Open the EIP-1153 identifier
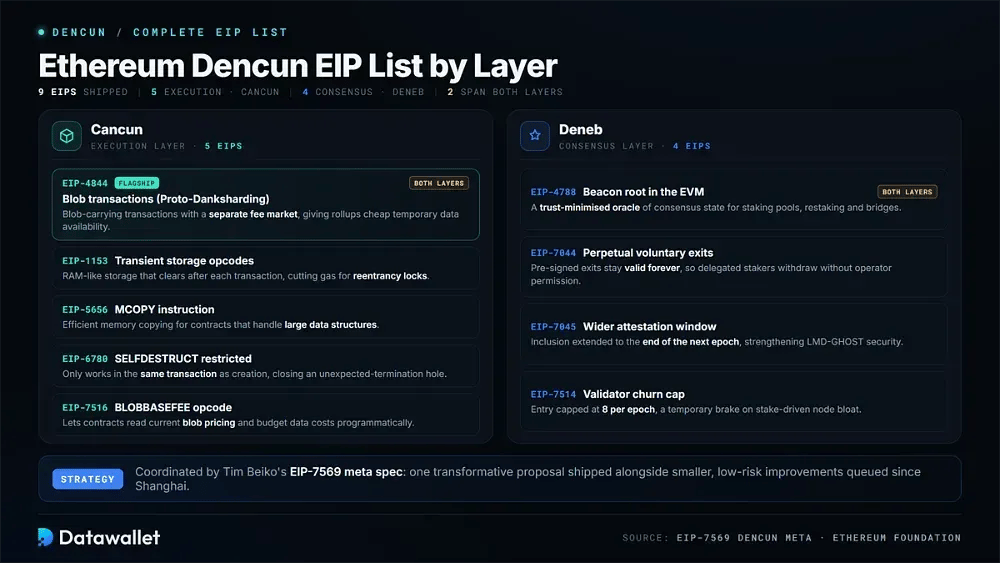This screenshot has height=563, width=1000. pyautogui.click(x=85, y=261)
